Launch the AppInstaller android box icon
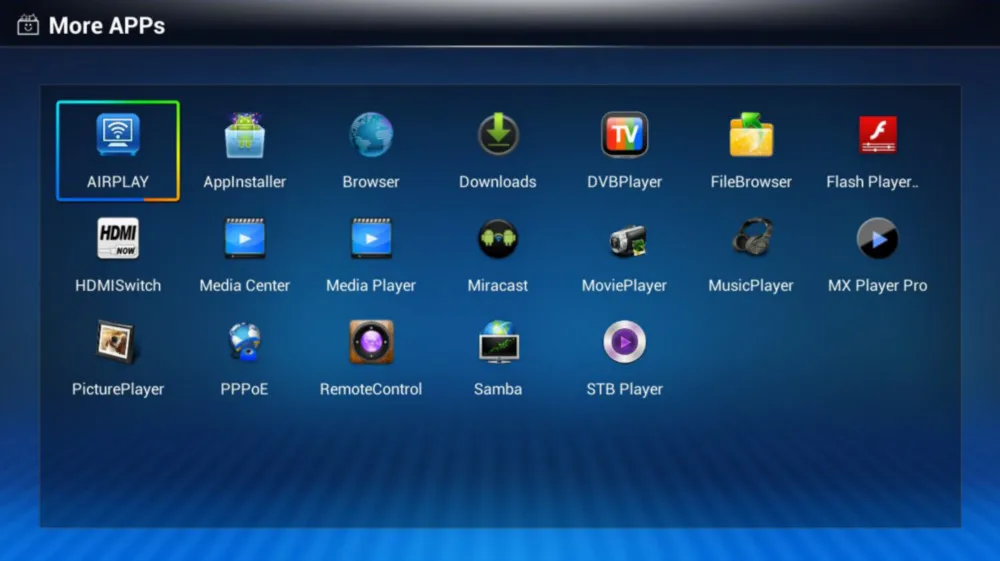 (245, 135)
